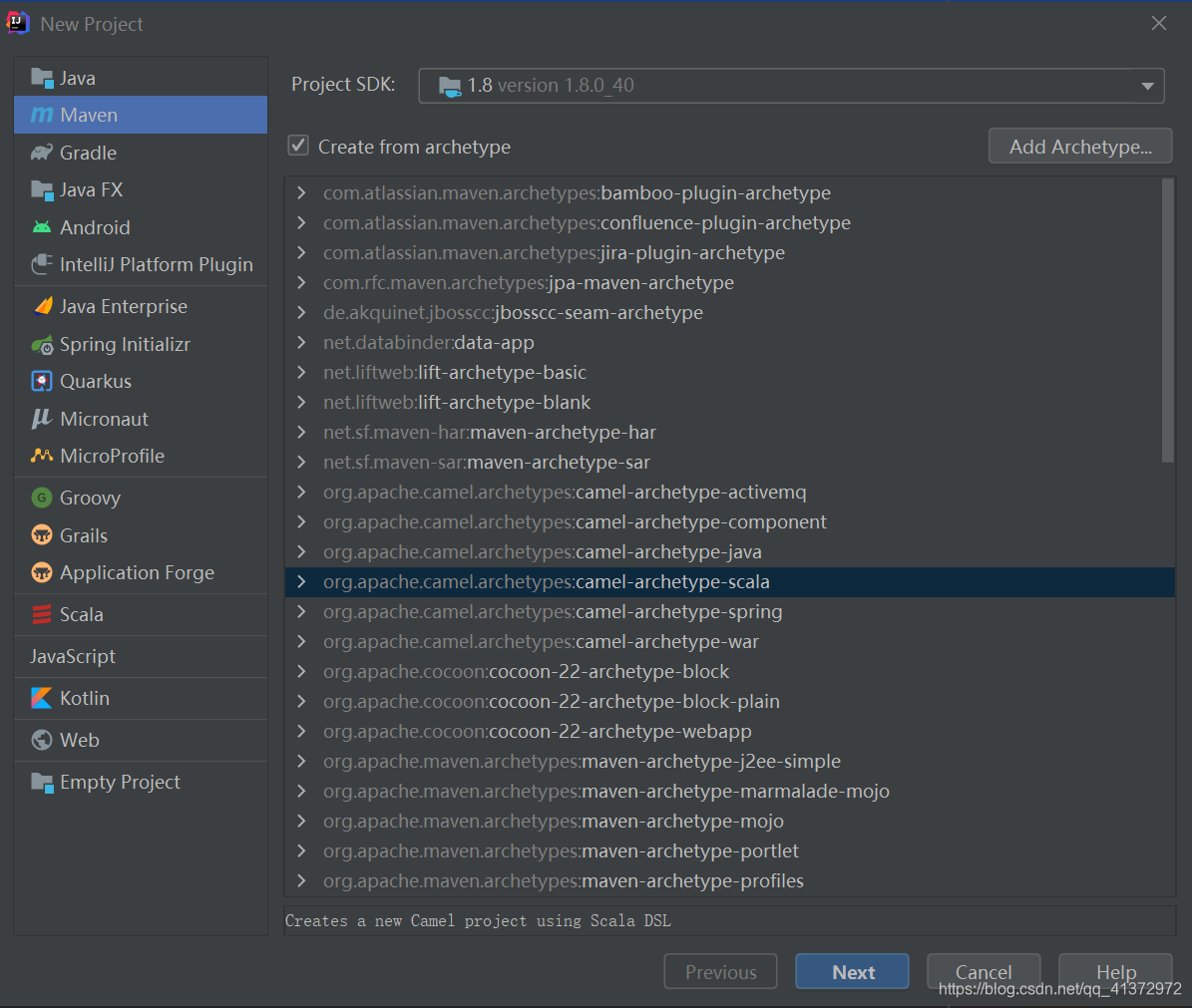Viewport: 1192px width, 1008px height.
Task: Uncheck Create from archetype checkbox
Action: click(298, 146)
